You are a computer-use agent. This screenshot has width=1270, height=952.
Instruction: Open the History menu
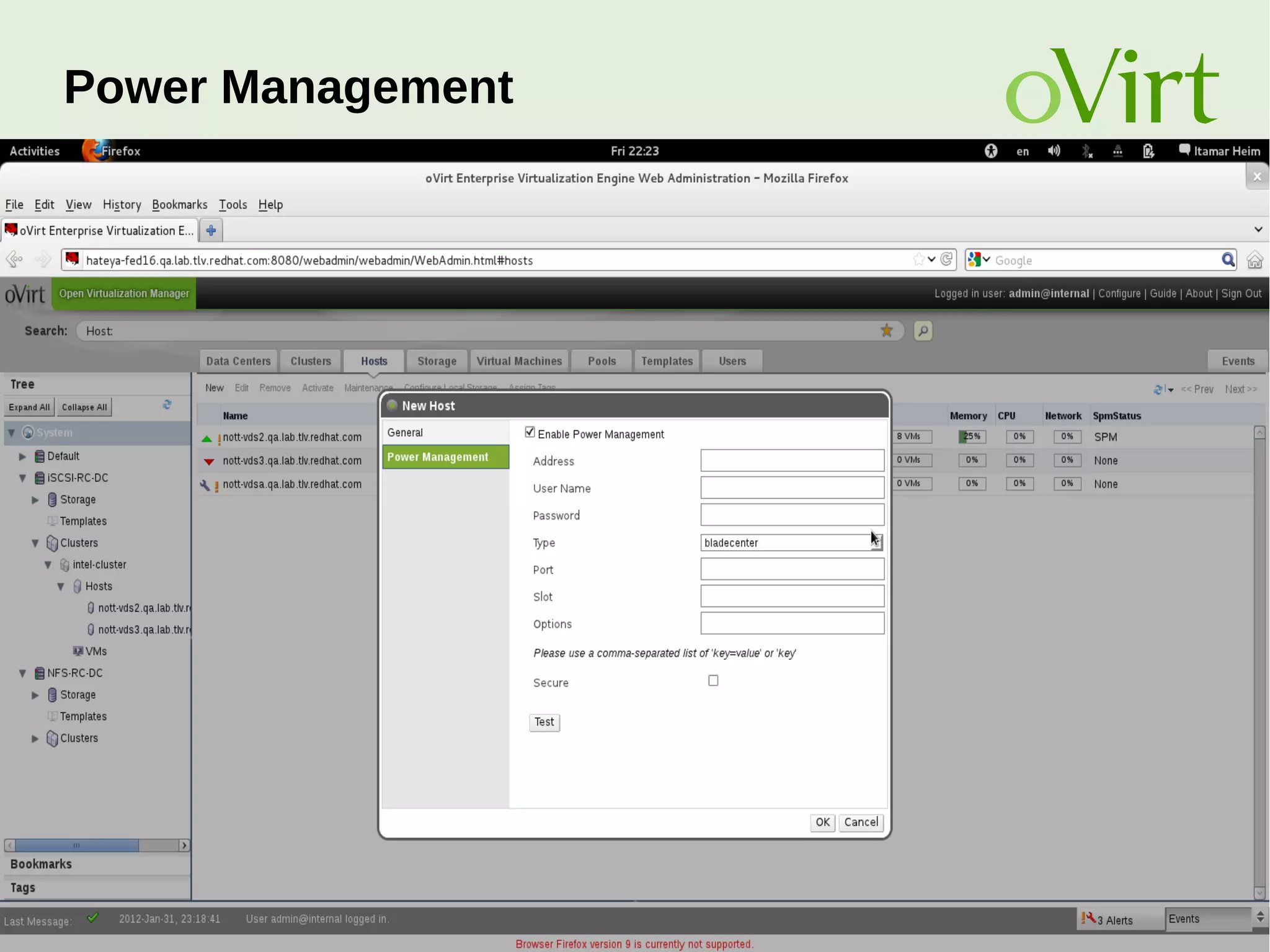(x=122, y=205)
